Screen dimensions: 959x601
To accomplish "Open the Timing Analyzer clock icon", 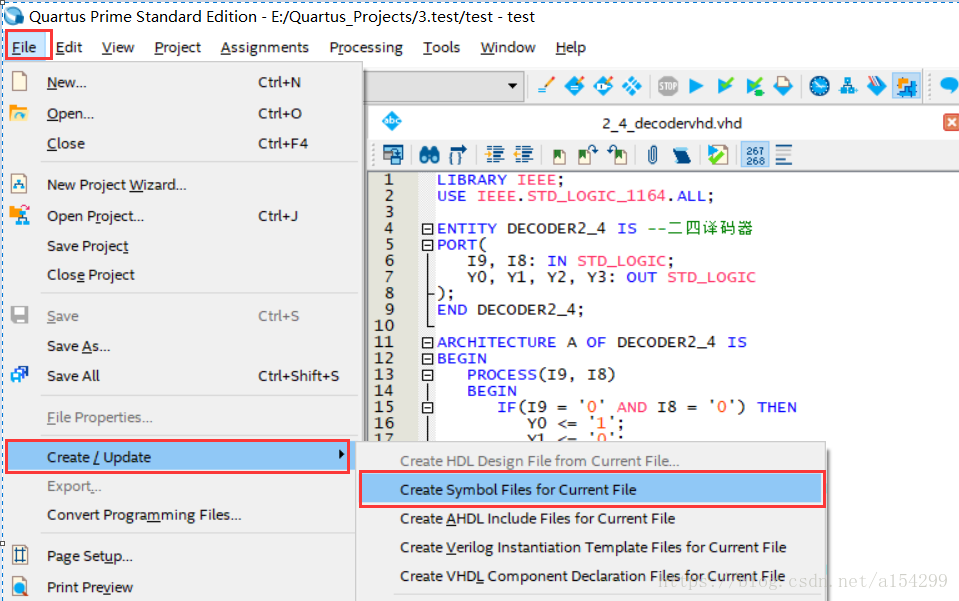I will 820,86.
